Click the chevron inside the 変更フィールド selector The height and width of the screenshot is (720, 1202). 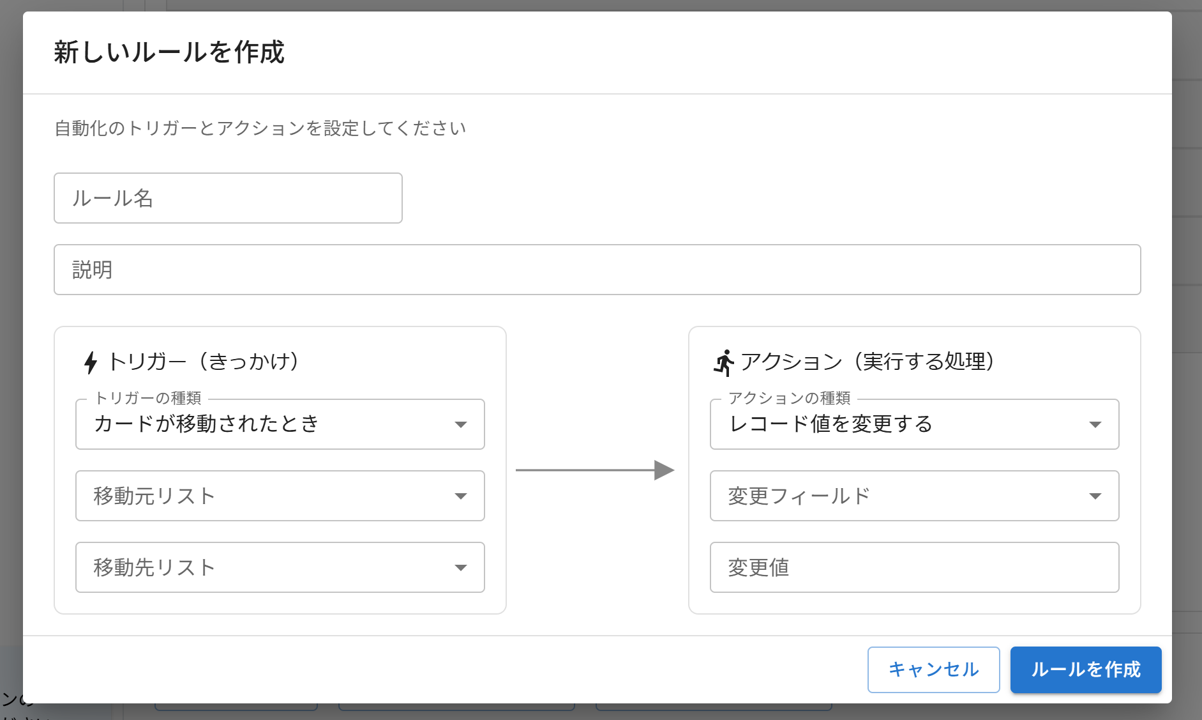1096,496
